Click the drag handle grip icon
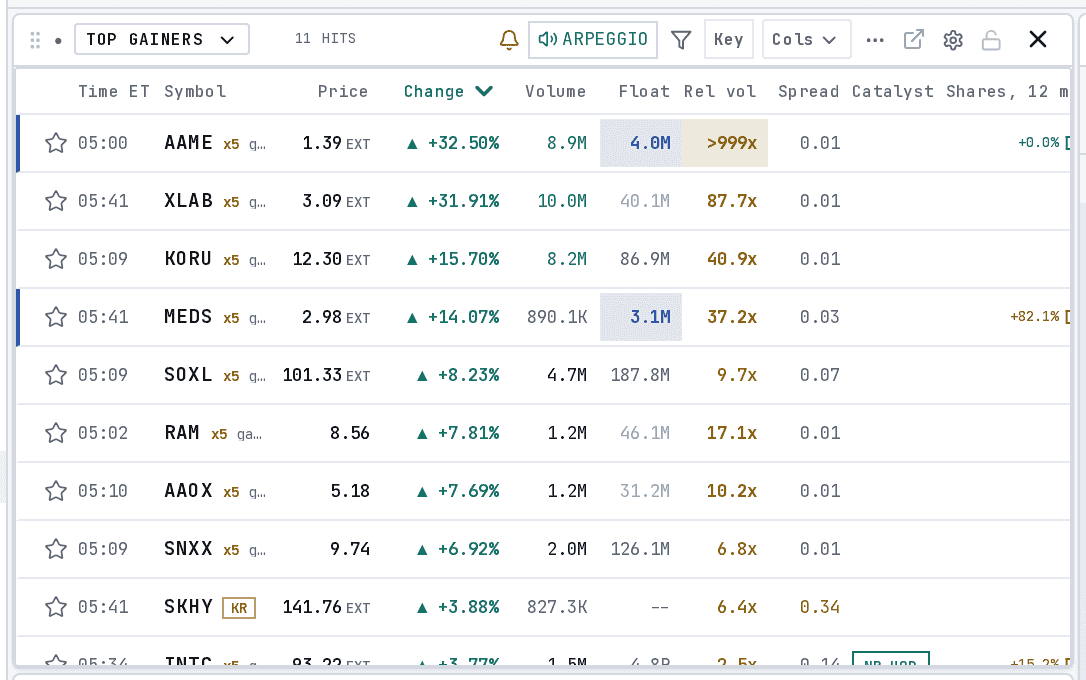This screenshot has width=1086, height=680. [x=35, y=40]
